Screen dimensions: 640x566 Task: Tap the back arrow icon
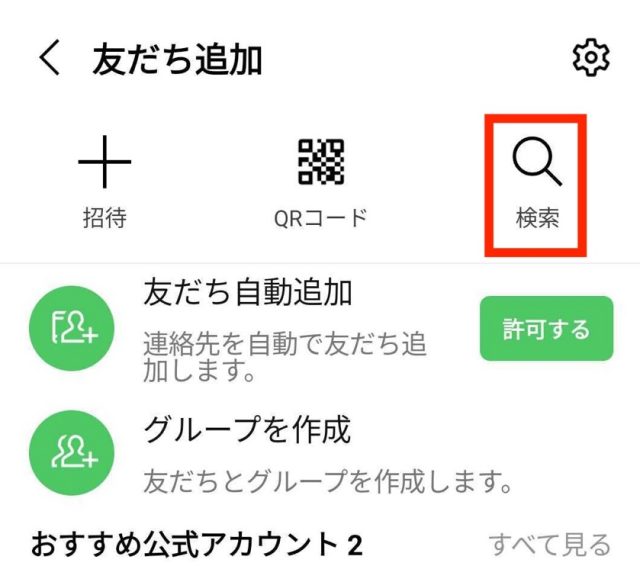pyautogui.click(x=50, y=58)
